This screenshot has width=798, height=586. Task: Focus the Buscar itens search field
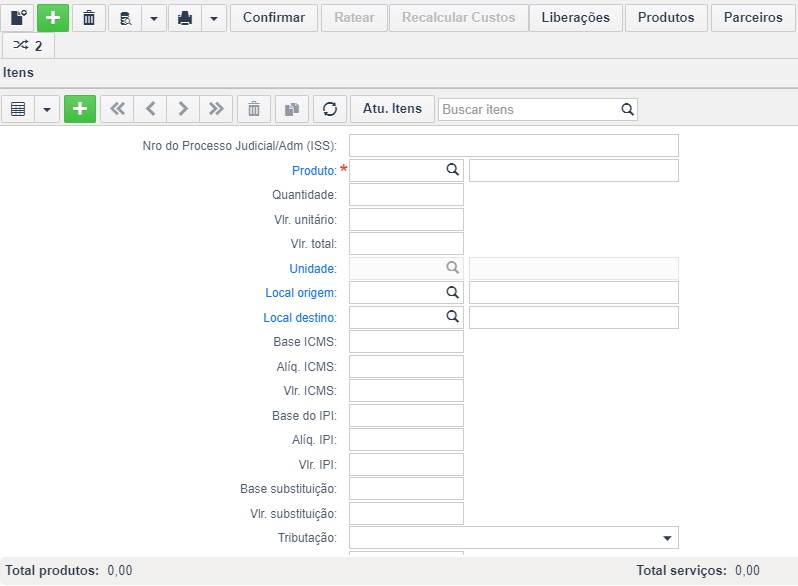528,109
